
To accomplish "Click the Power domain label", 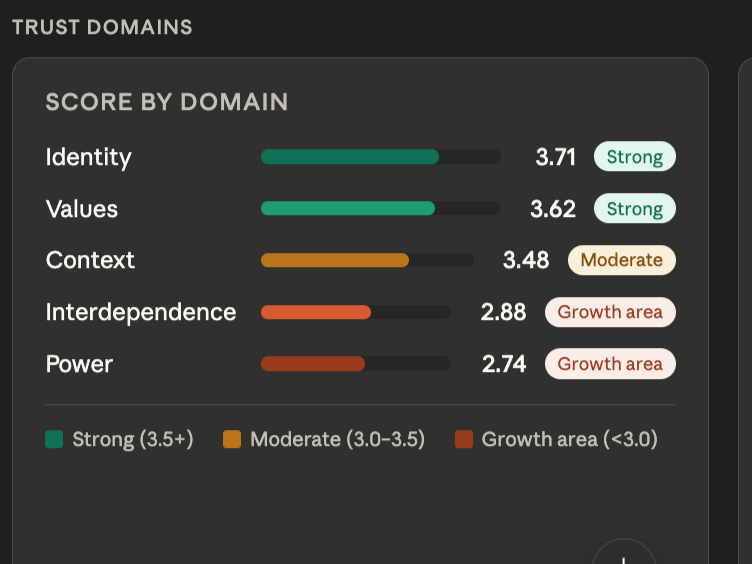I will (79, 364).
